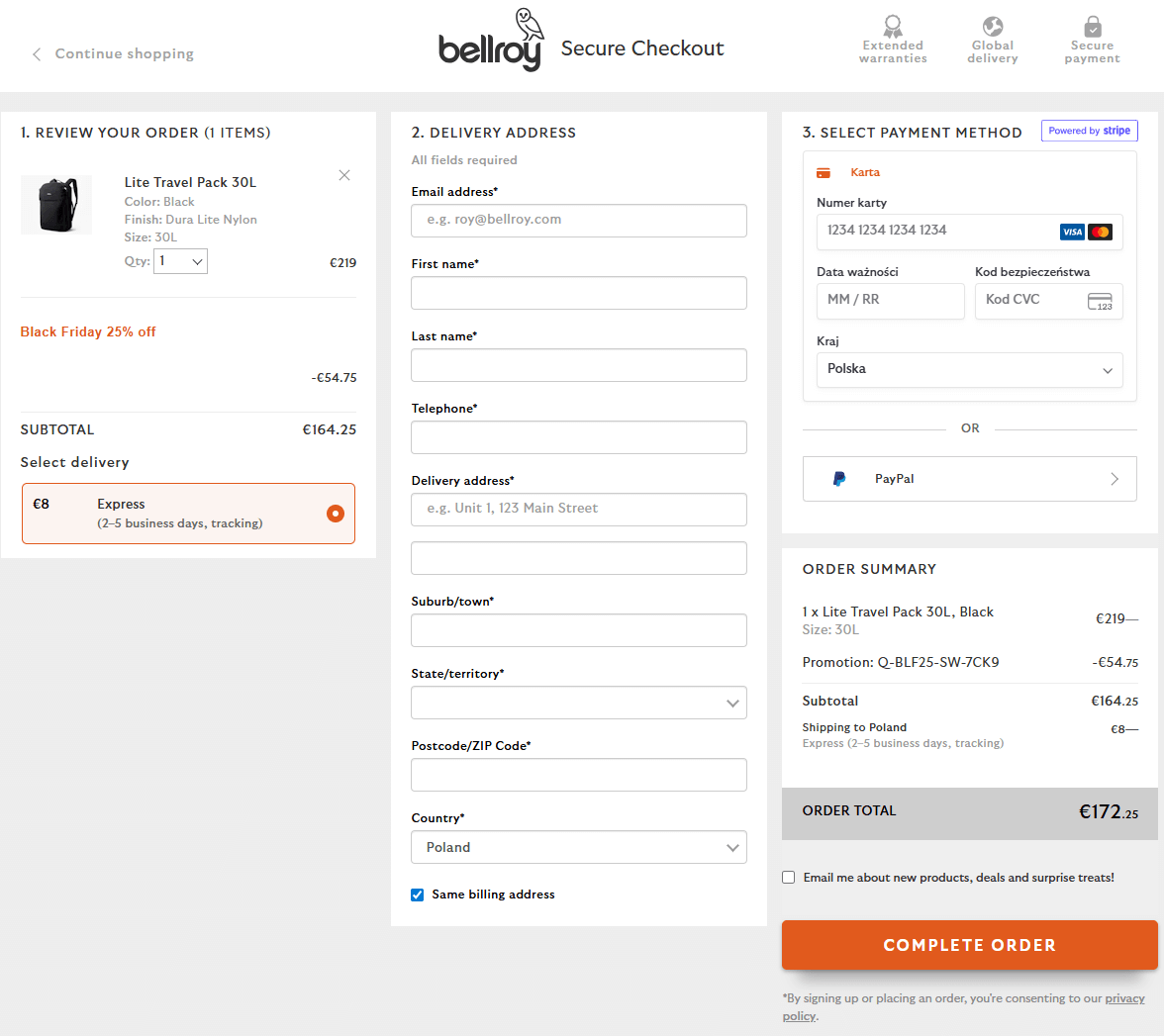Click the PayPal logo icon
Image resolution: width=1164 pixels, height=1036 pixels.
pos(839,479)
